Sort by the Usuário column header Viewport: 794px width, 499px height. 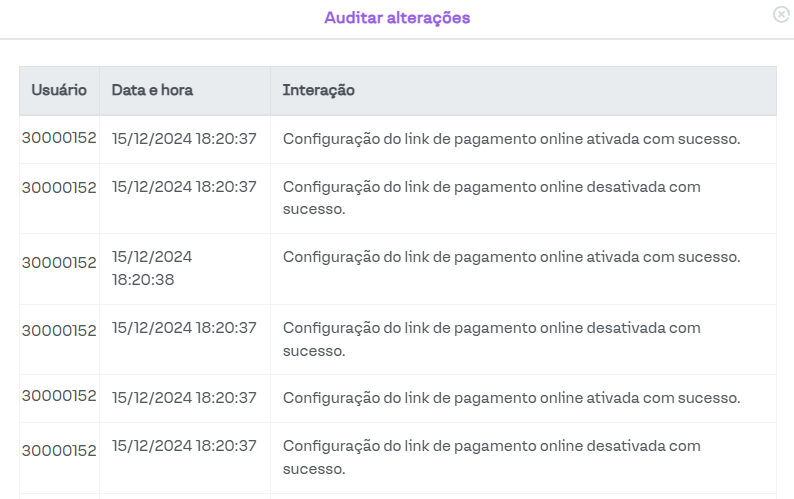coord(59,90)
